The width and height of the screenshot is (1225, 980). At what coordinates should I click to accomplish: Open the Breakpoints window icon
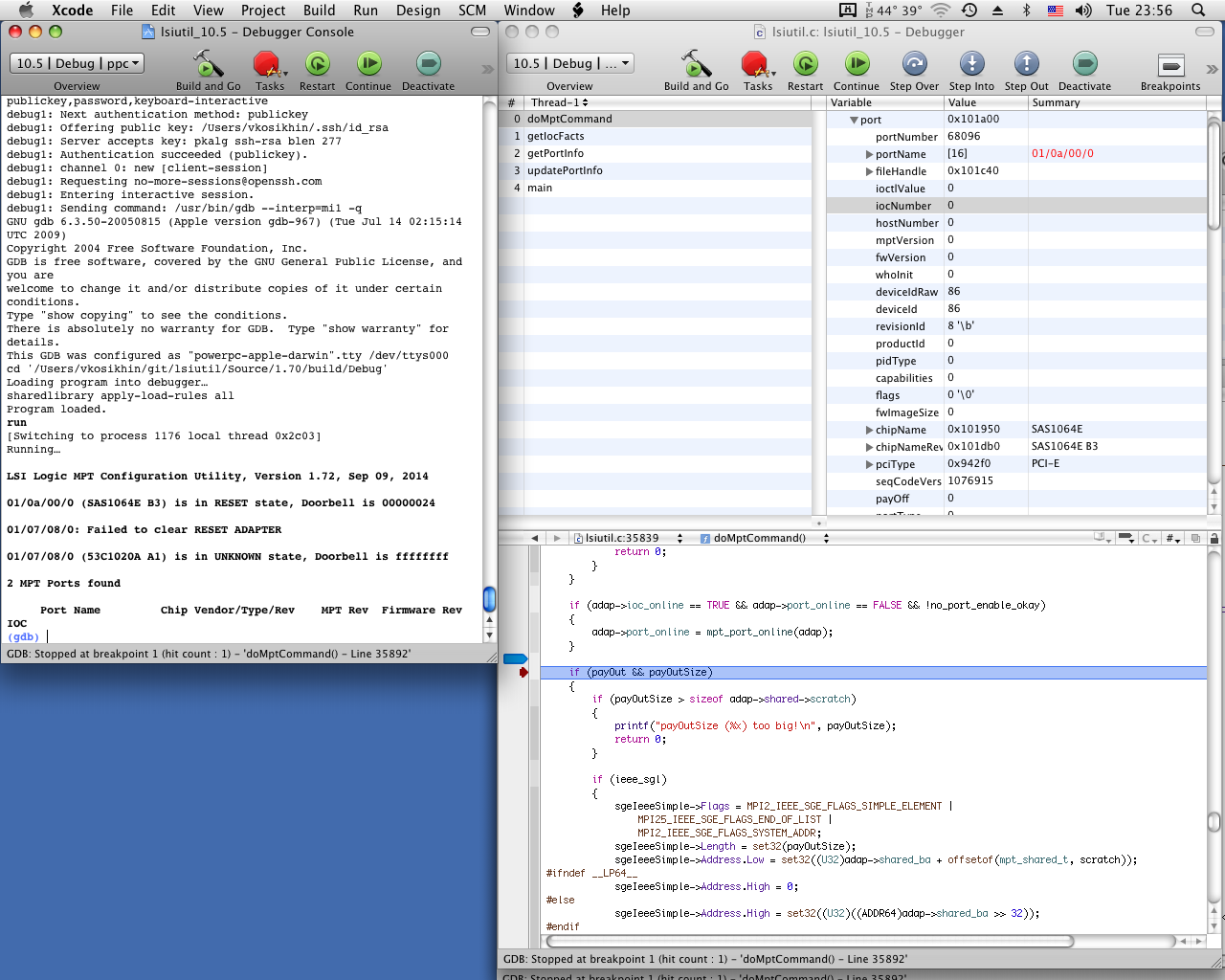tap(1169, 65)
